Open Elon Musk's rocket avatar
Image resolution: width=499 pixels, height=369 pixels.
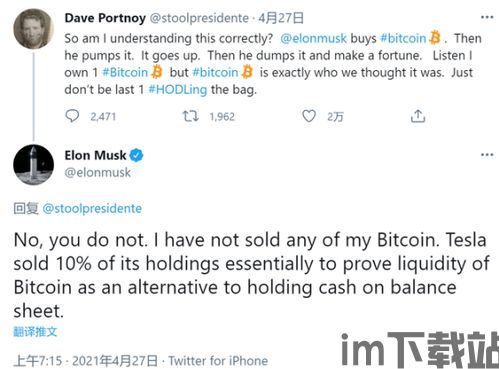33,165
